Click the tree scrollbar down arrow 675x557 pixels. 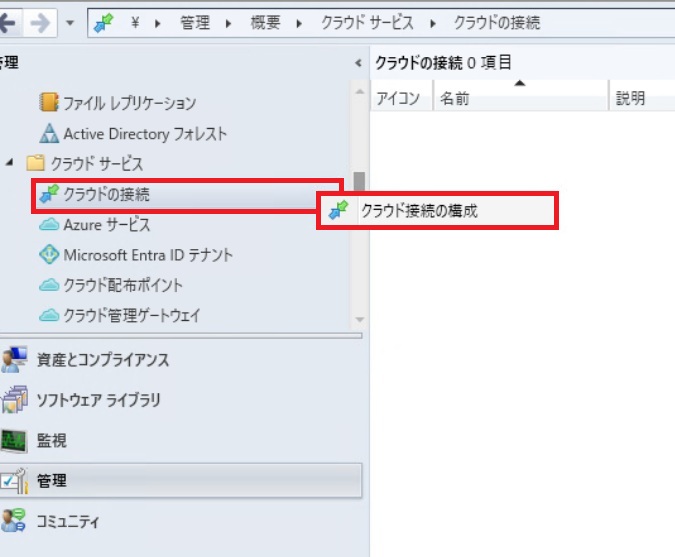(x=359, y=319)
